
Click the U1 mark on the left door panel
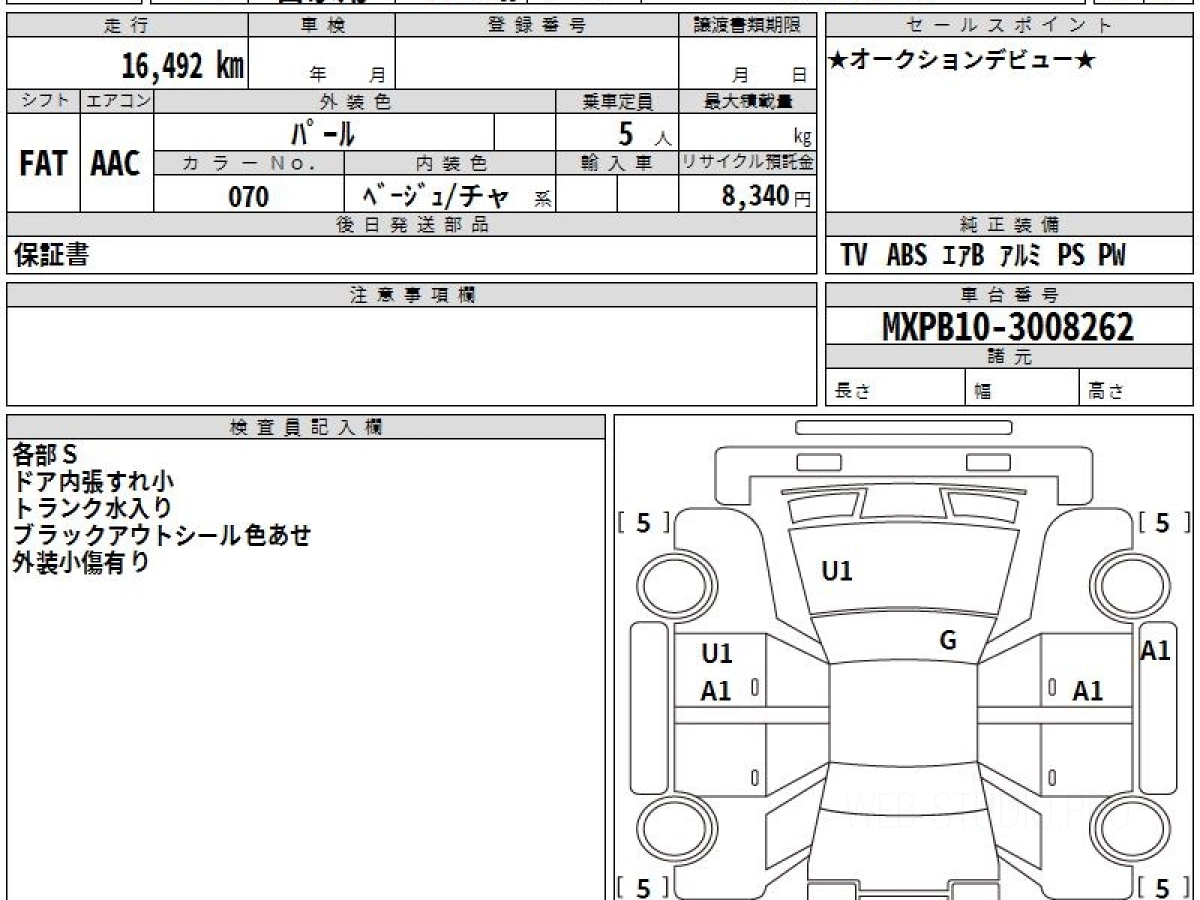[717, 654]
